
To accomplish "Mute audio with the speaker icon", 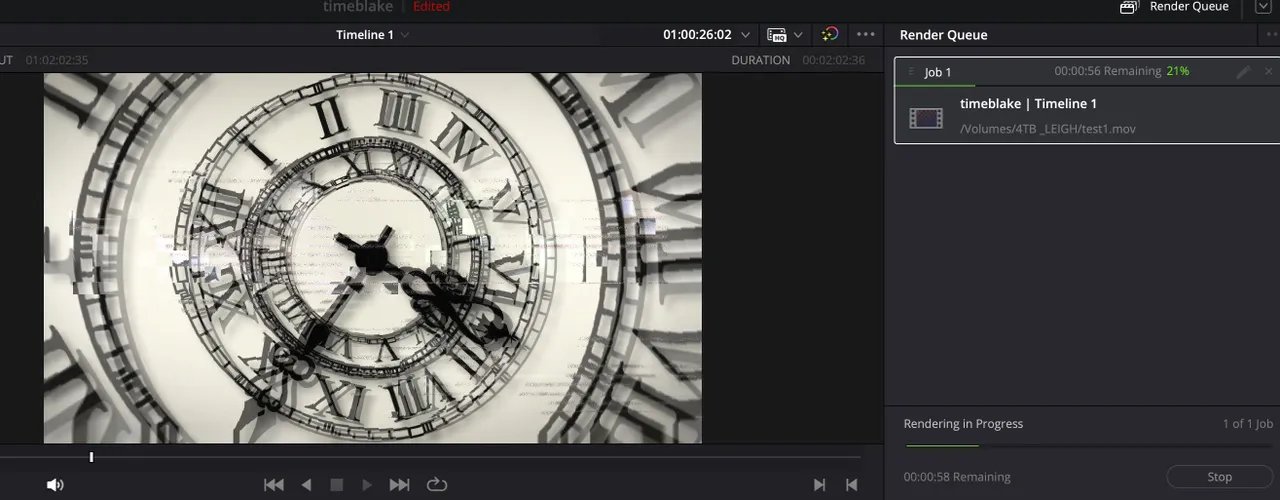I will click(x=55, y=485).
